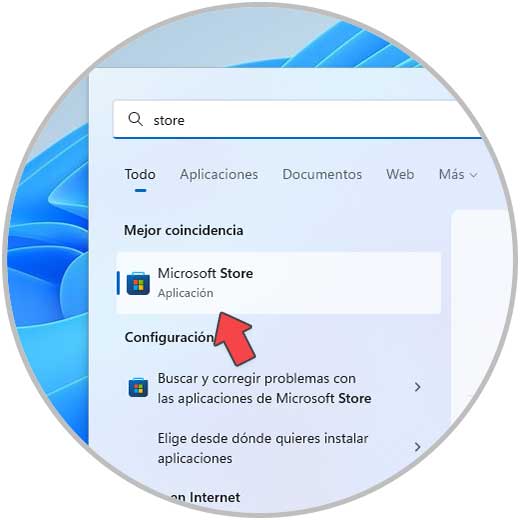
Task: Click the Configuración section heading
Action: pos(169,337)
